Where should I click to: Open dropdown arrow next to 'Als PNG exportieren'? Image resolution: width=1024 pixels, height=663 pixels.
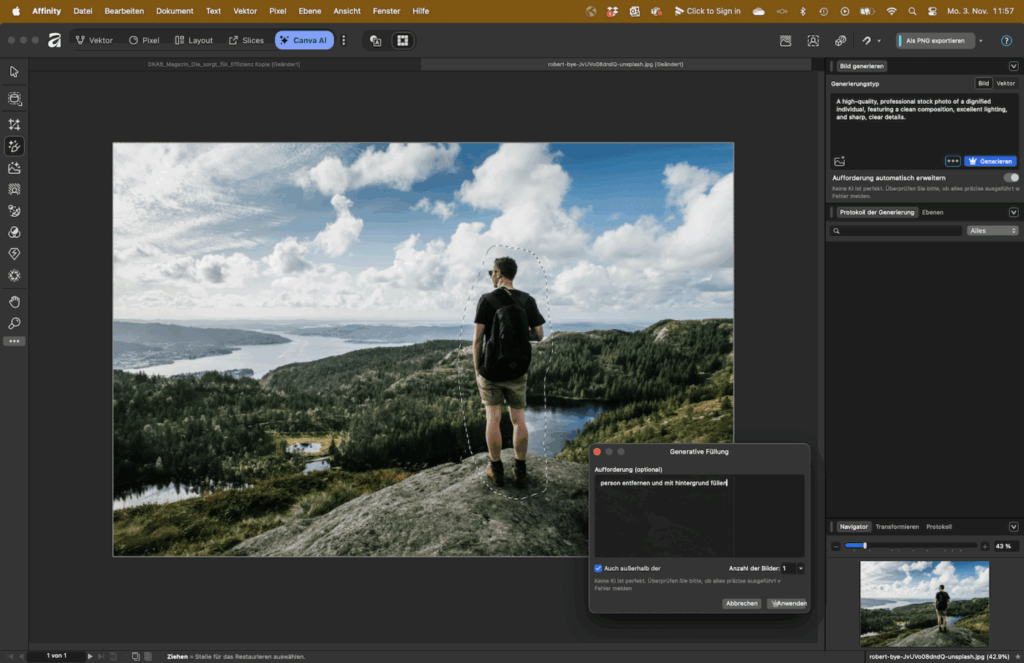tap(981, 41)
